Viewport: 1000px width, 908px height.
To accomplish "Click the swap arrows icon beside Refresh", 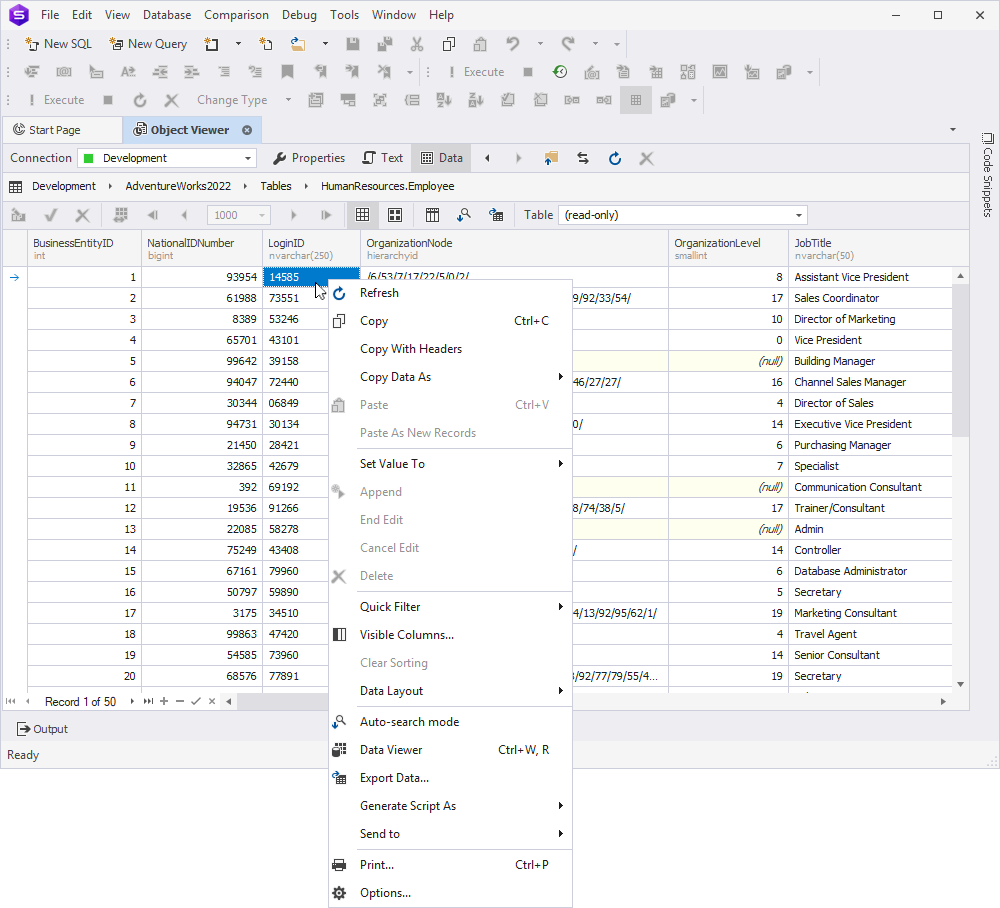I will point(583,158).
